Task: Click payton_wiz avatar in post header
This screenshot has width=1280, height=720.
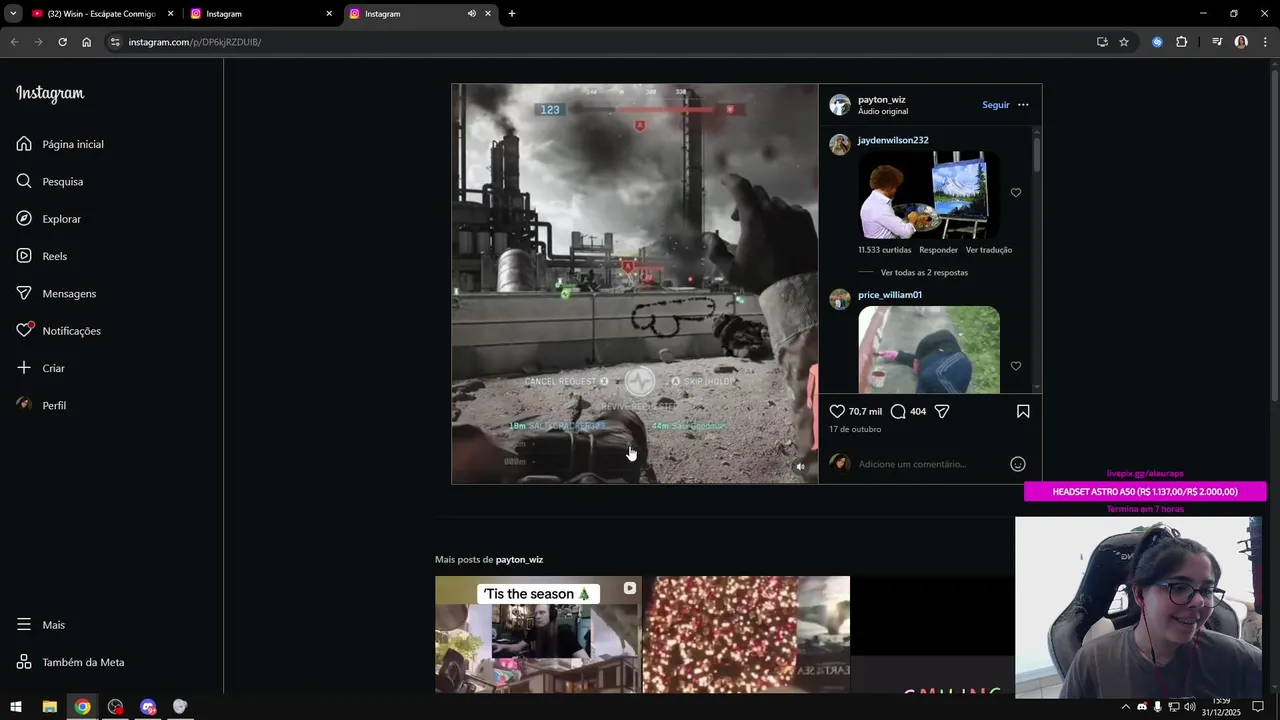Action: (x=840, y=105)
